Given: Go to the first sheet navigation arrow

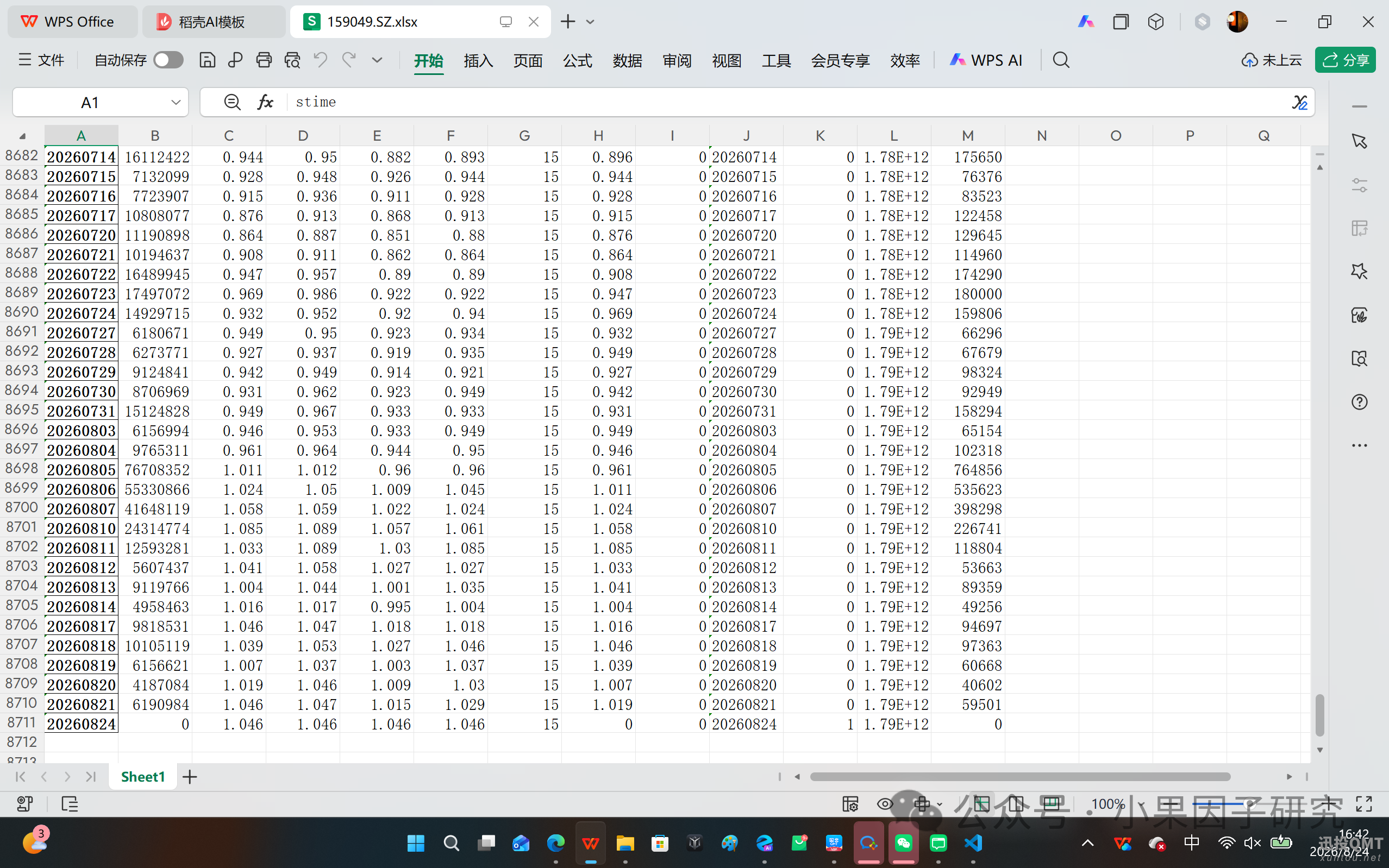Looking at the screenshot, I should pyautogui.click(x=21, y=777).
